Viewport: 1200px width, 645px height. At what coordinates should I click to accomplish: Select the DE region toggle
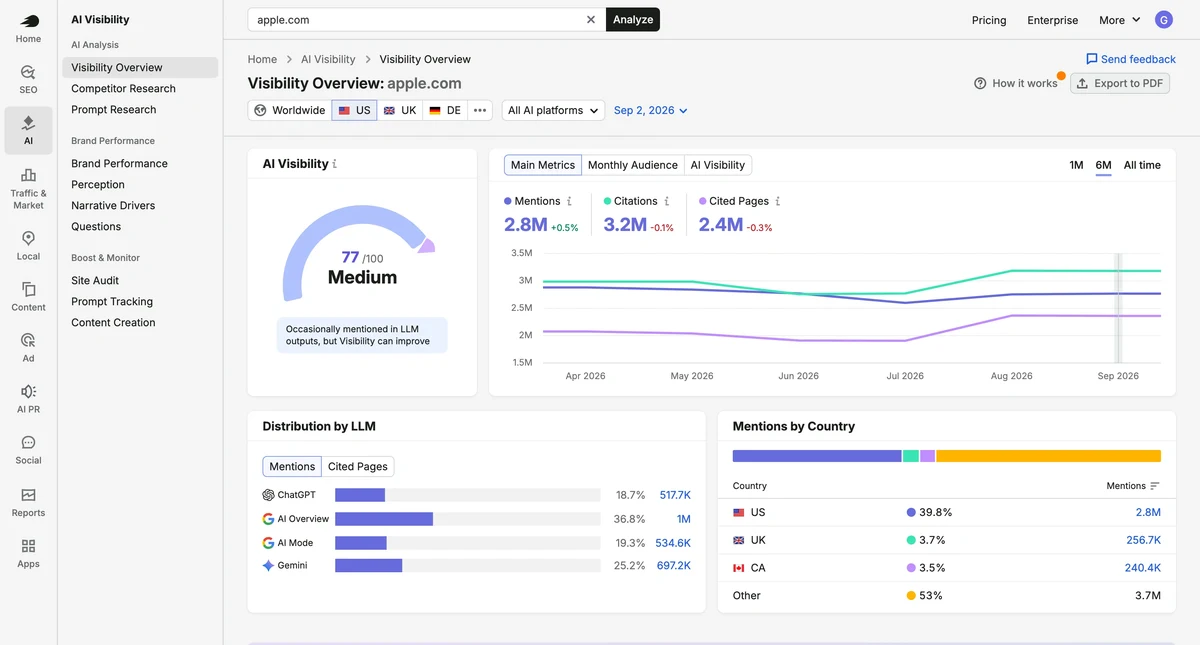(445, 110)
